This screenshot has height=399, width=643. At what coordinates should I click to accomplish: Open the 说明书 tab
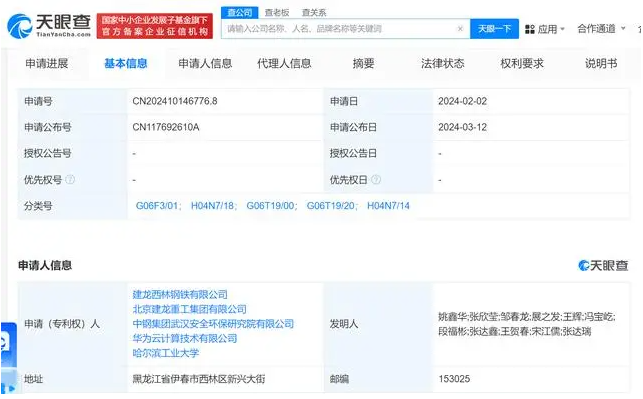[601, 64]
